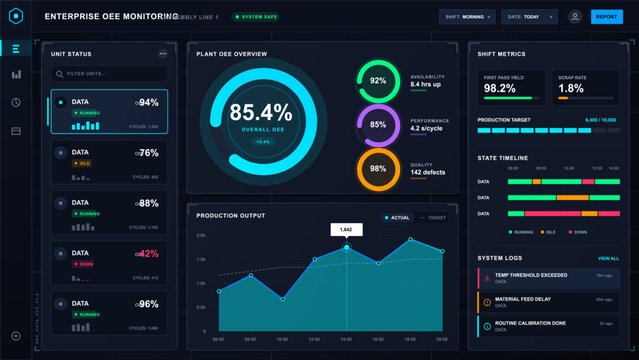Click the 8,400 / 10,000 production target text
Image resolution: width=639 pixels, height=360 pixels.
(600, 120)
